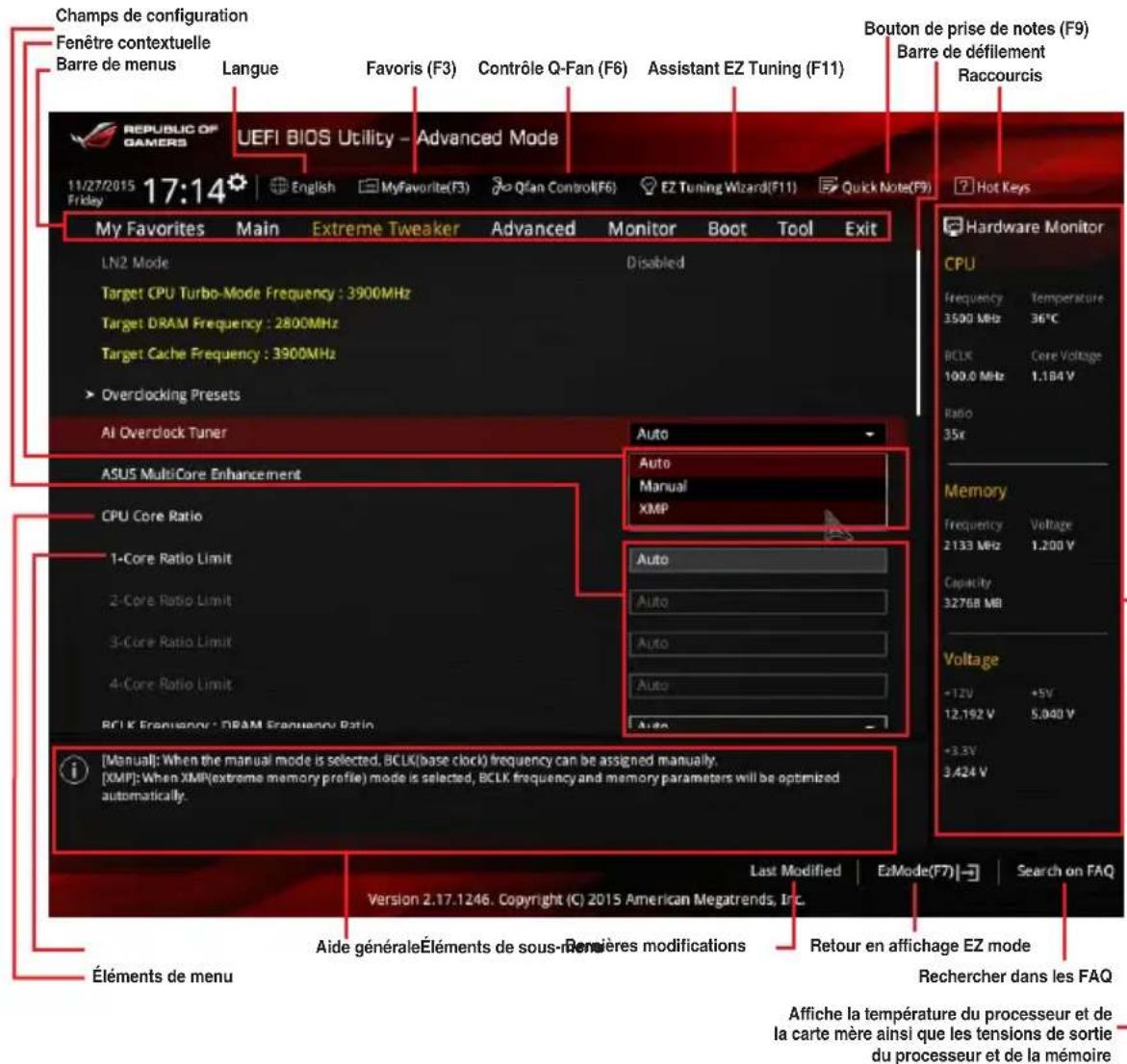1127x1064 pixels.
Task: Click the vertical scrollbar of the settings list
Action: click(918, 332)
